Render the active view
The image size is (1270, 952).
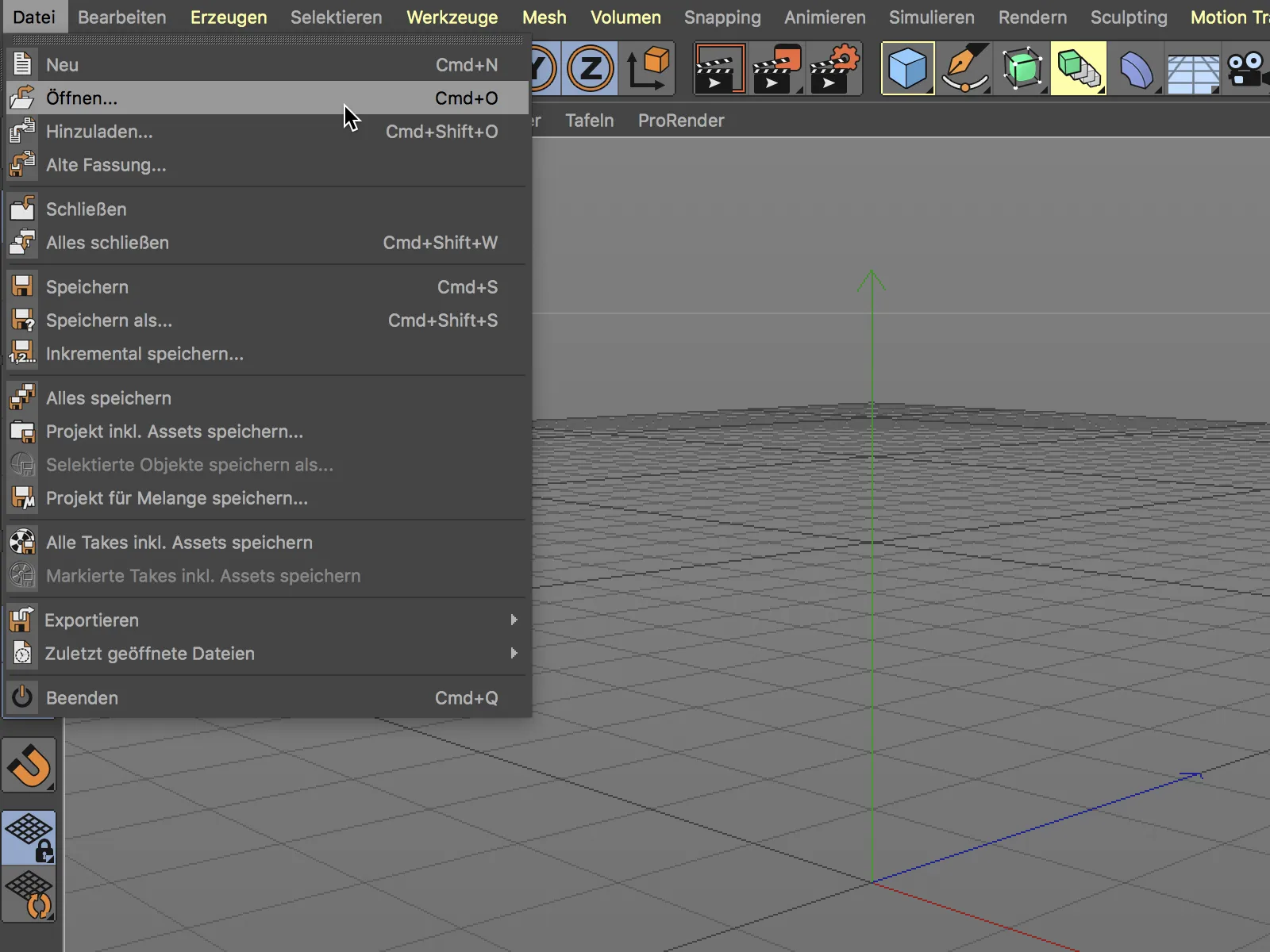click(718, 69)
